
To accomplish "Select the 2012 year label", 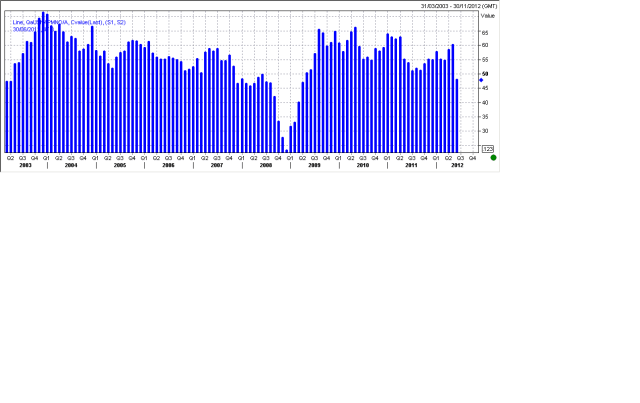I will point(457,165).
